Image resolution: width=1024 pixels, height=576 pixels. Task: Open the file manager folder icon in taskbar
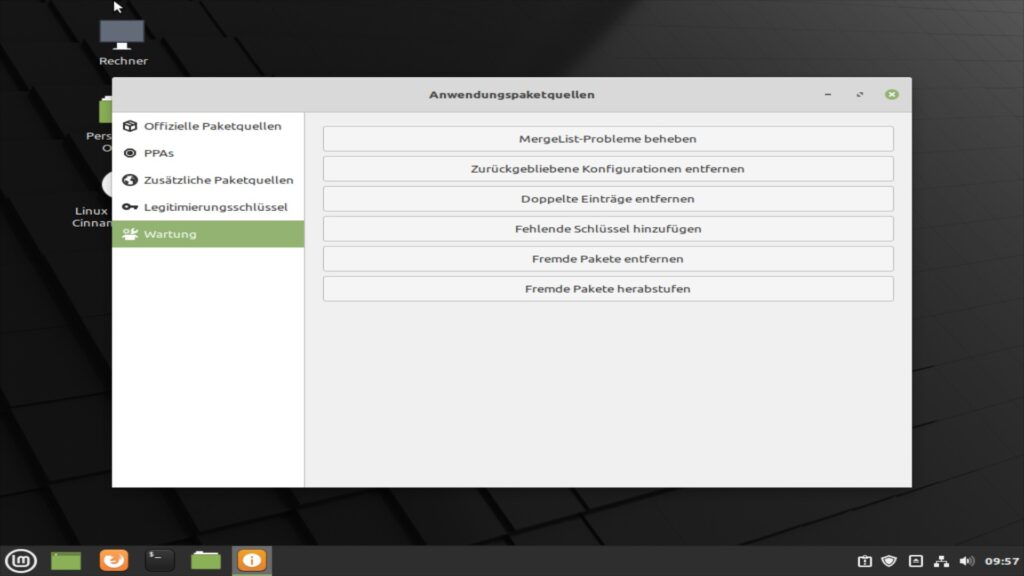[206, 560]
